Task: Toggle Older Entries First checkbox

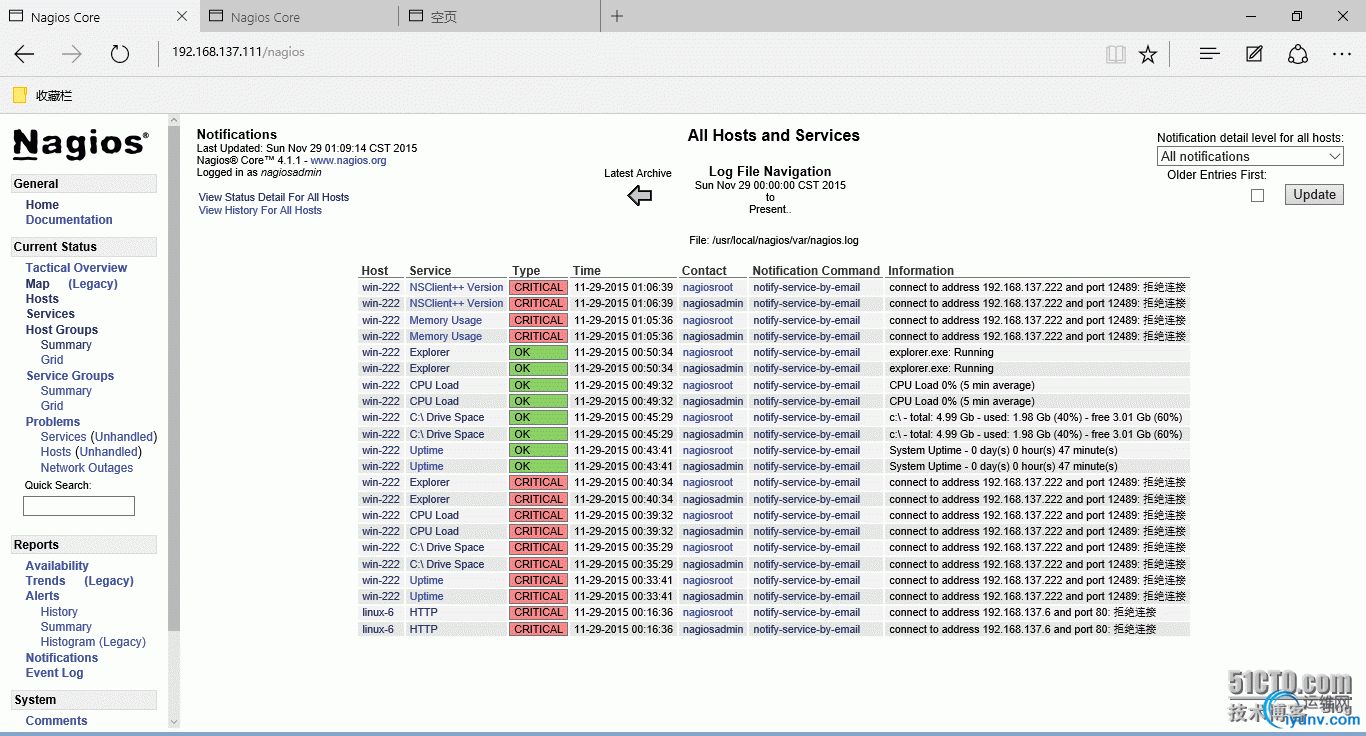Action: point(1258,195)
